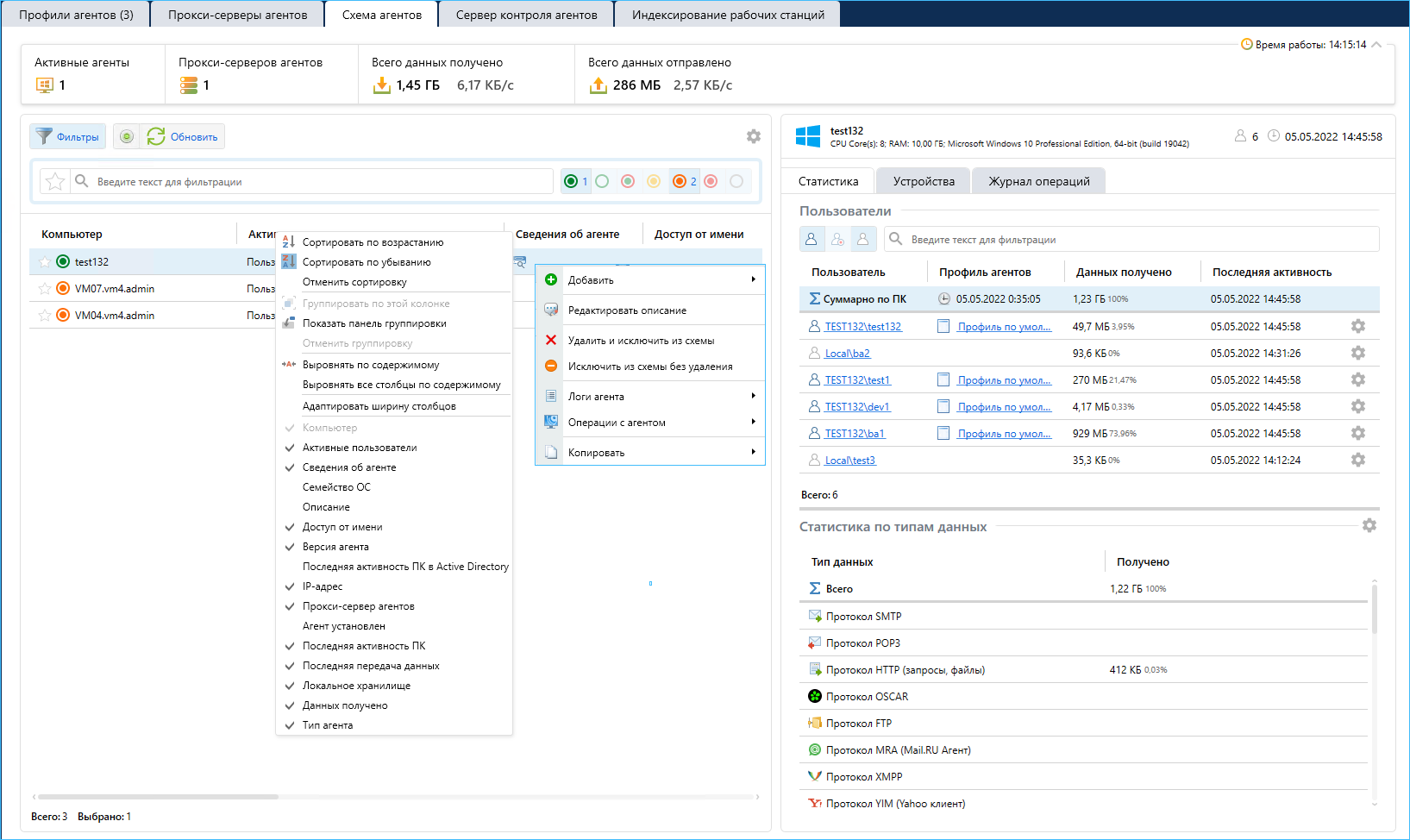Star the VM04.vm4.admin computer row
This screenshot has height=840, width=1410.
pyautogui.click(x=45, y=315)
